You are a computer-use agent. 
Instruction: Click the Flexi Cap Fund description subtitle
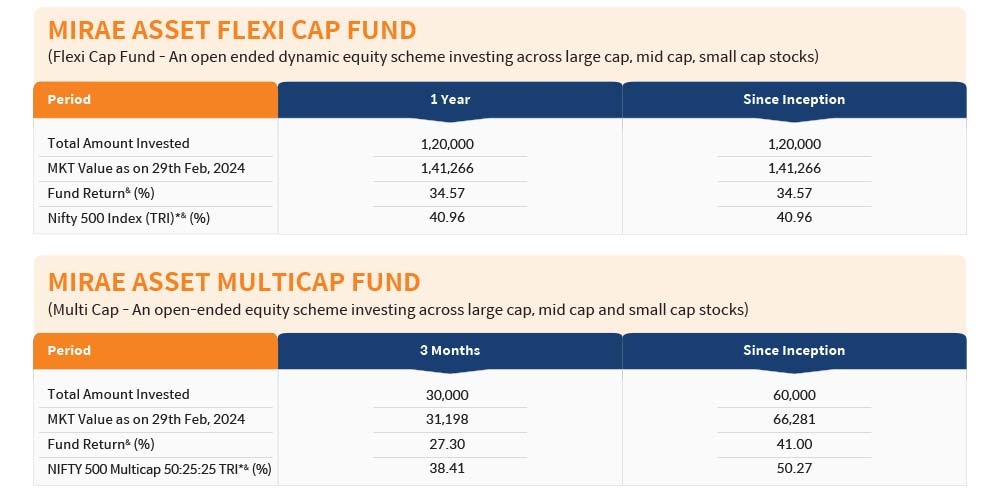point(433,57)
